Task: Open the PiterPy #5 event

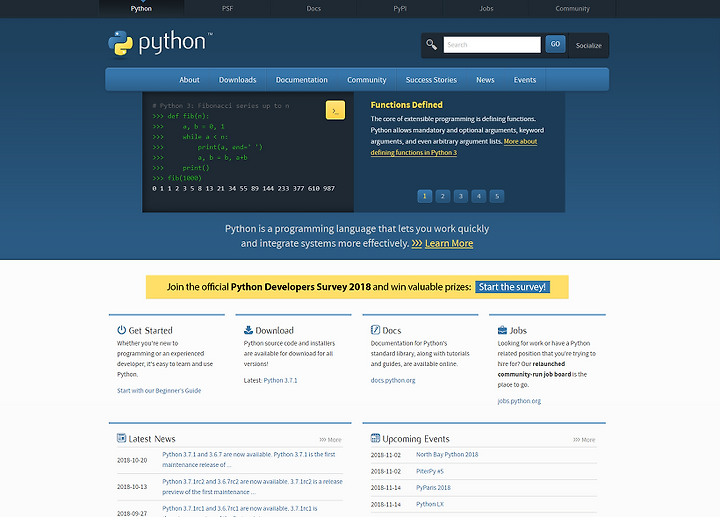Action: pos(430,471)
